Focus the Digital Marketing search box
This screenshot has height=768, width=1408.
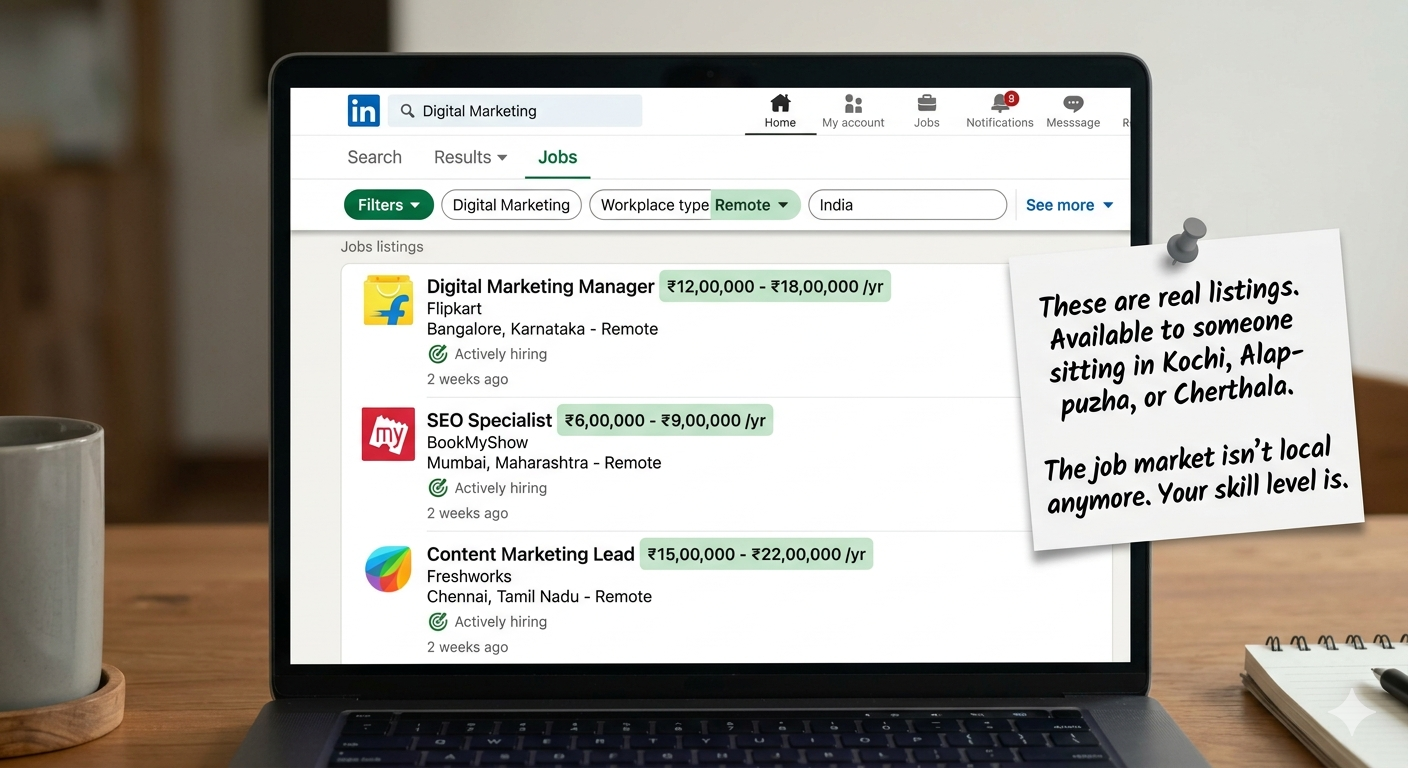click(x=515, y=111)
